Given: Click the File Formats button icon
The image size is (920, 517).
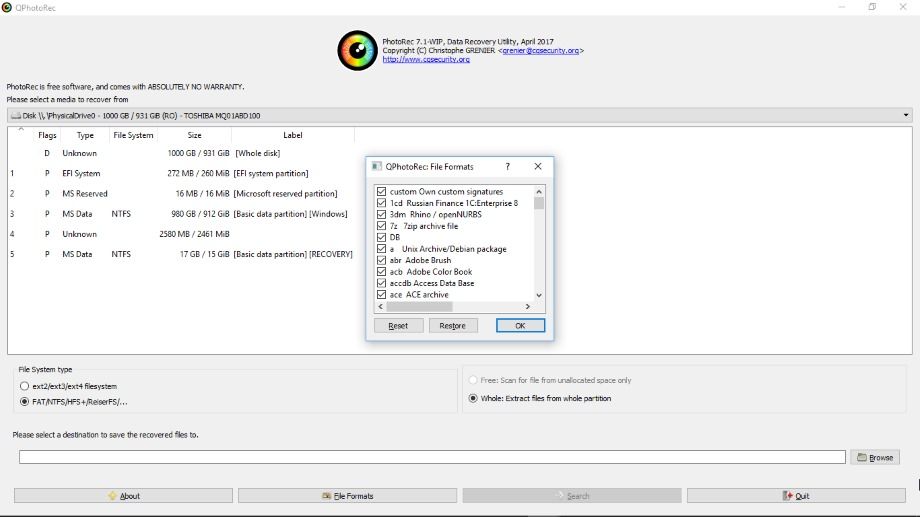Looking at the screenshot, I should pyautogui.click(x=326, y=496).
